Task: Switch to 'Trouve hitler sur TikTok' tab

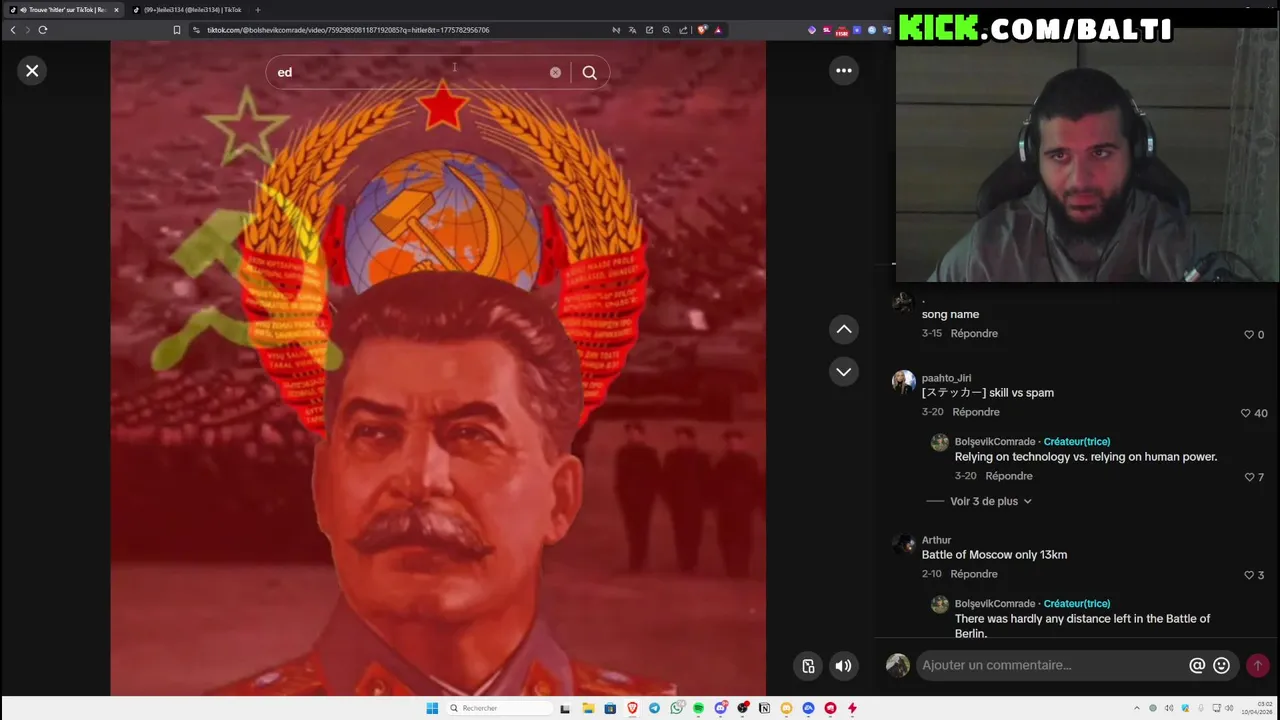Action: [62, 10]
